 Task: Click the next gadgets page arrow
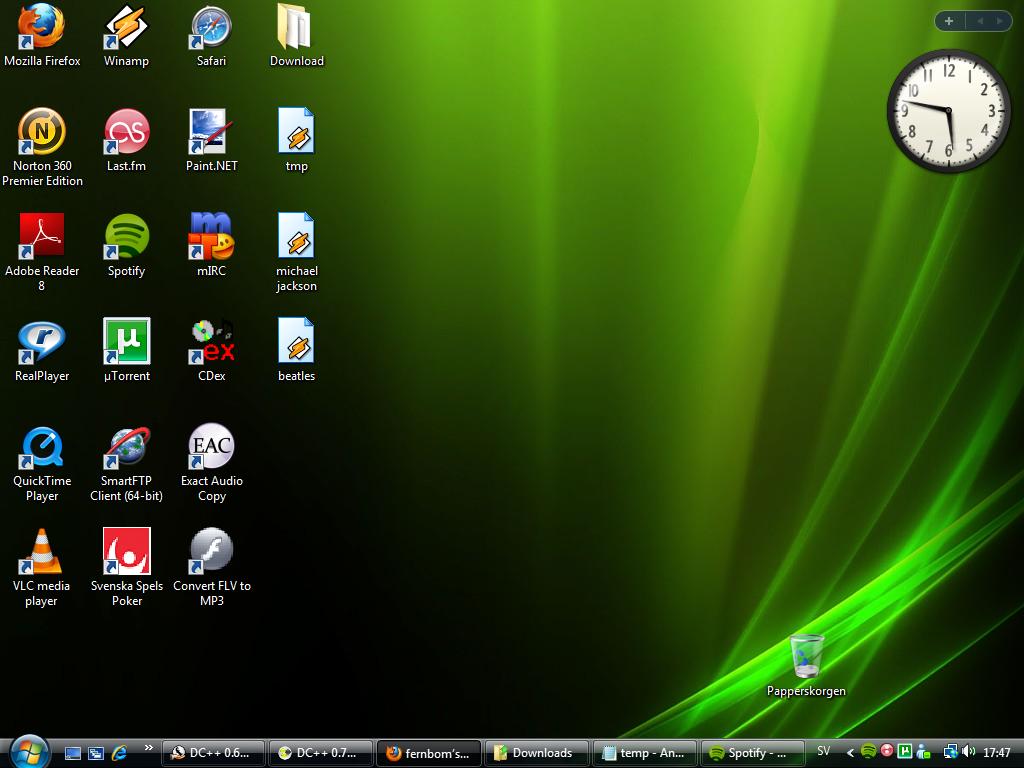(999, 21)
